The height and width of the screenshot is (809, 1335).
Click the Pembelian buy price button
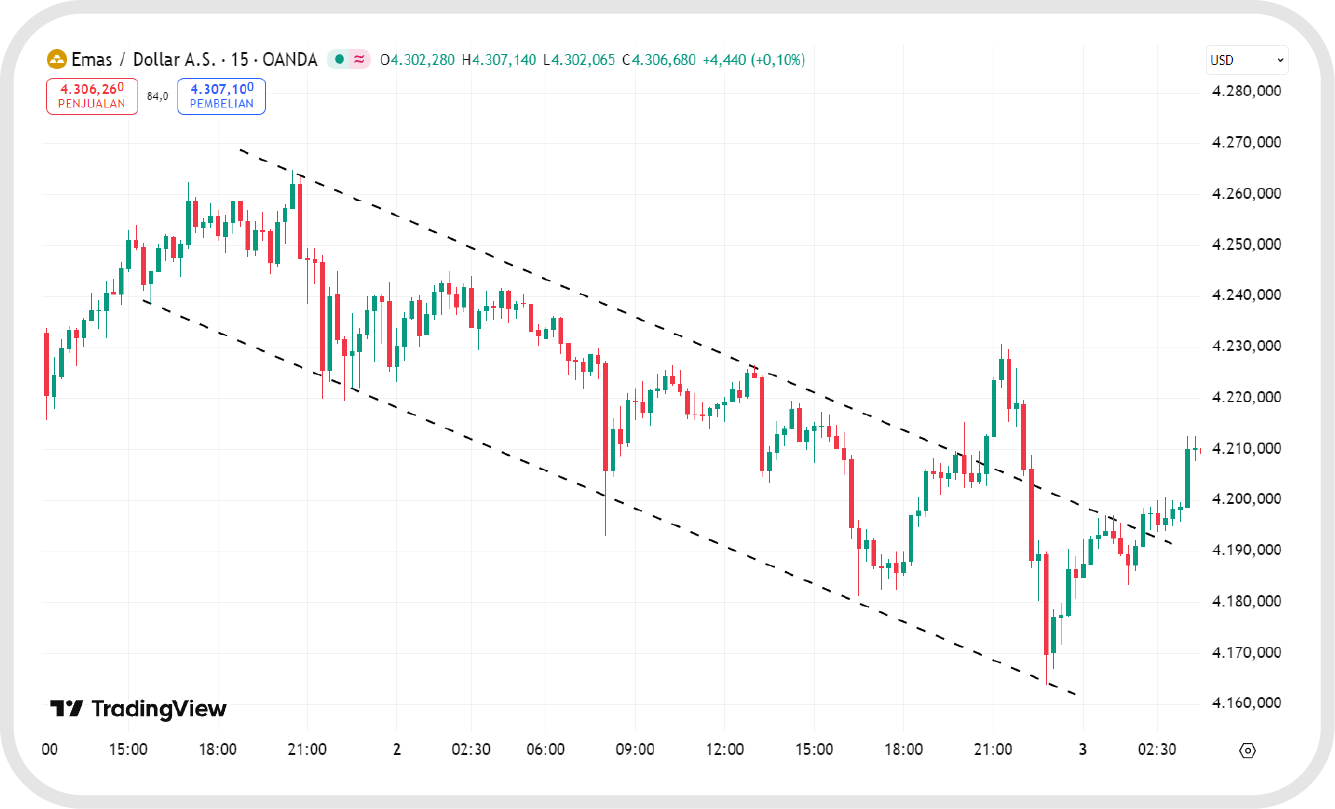[x=221, y=96]
